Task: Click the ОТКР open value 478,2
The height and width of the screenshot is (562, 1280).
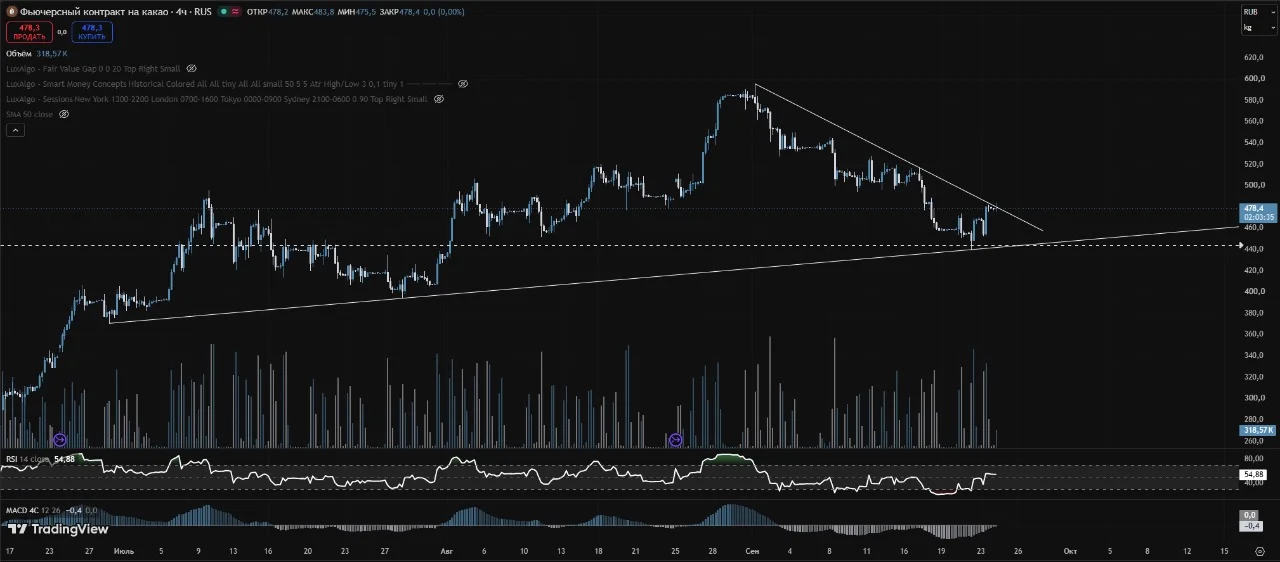Action: coord(278,11)
